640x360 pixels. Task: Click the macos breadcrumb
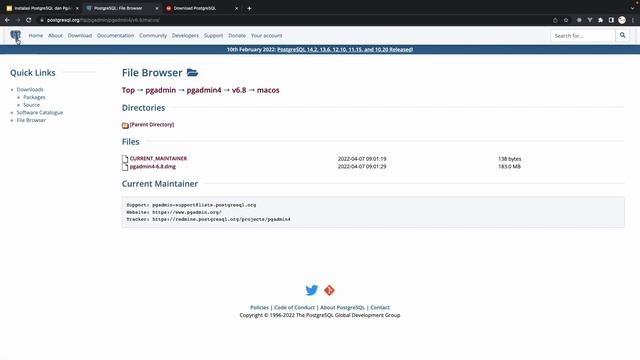(268, 90)
